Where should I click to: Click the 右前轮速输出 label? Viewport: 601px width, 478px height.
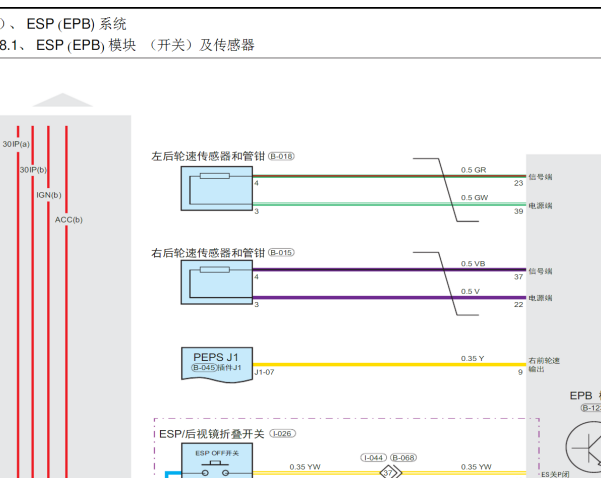tap(544, 365)
